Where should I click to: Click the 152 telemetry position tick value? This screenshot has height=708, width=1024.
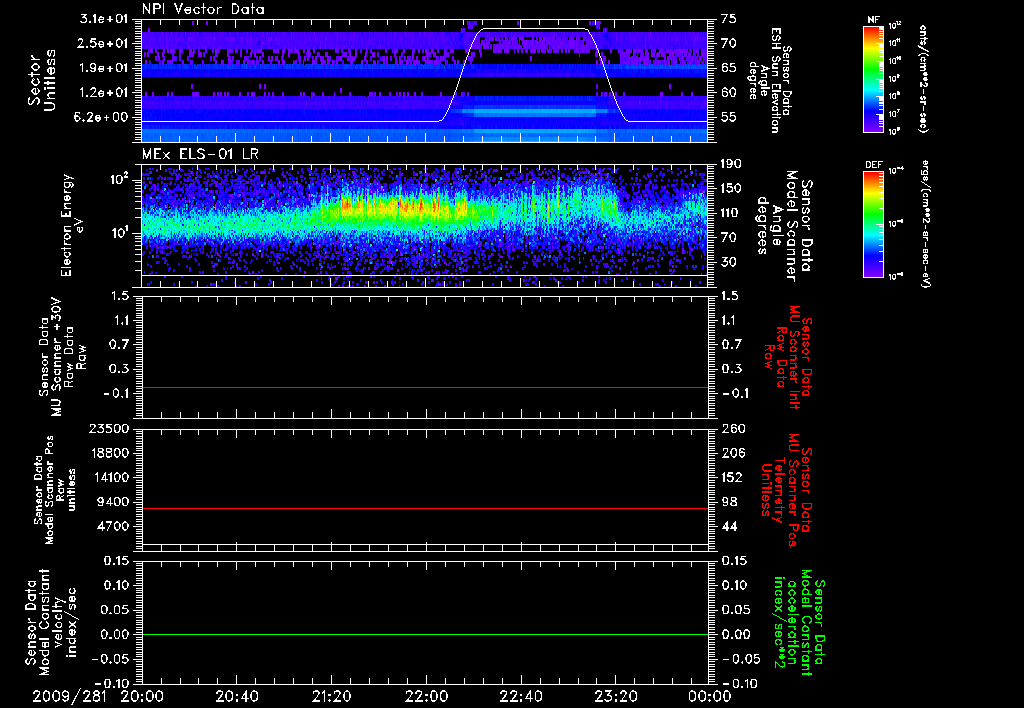click(732, 477)
